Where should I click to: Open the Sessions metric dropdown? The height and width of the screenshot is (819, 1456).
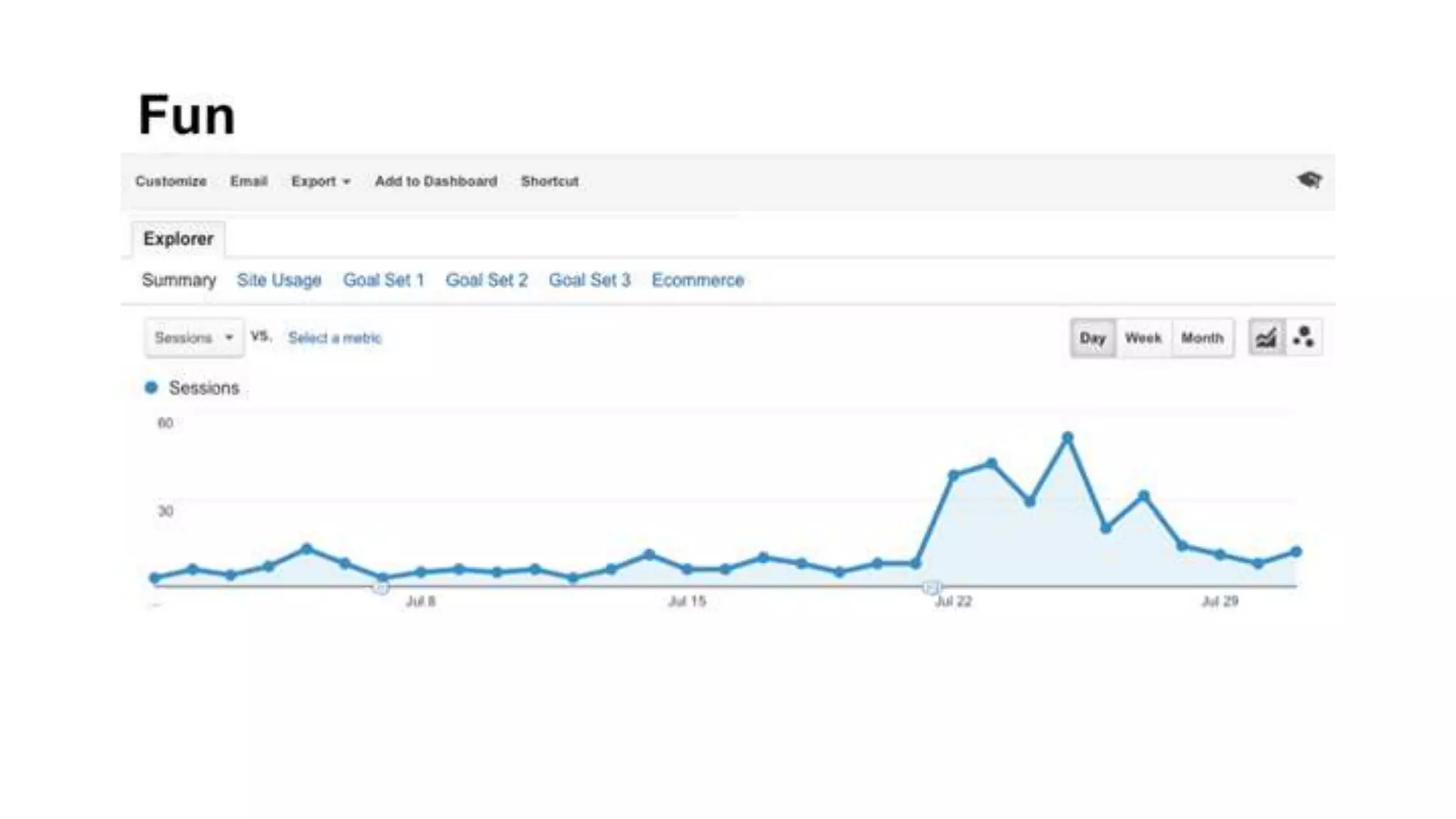coord(193,338)
